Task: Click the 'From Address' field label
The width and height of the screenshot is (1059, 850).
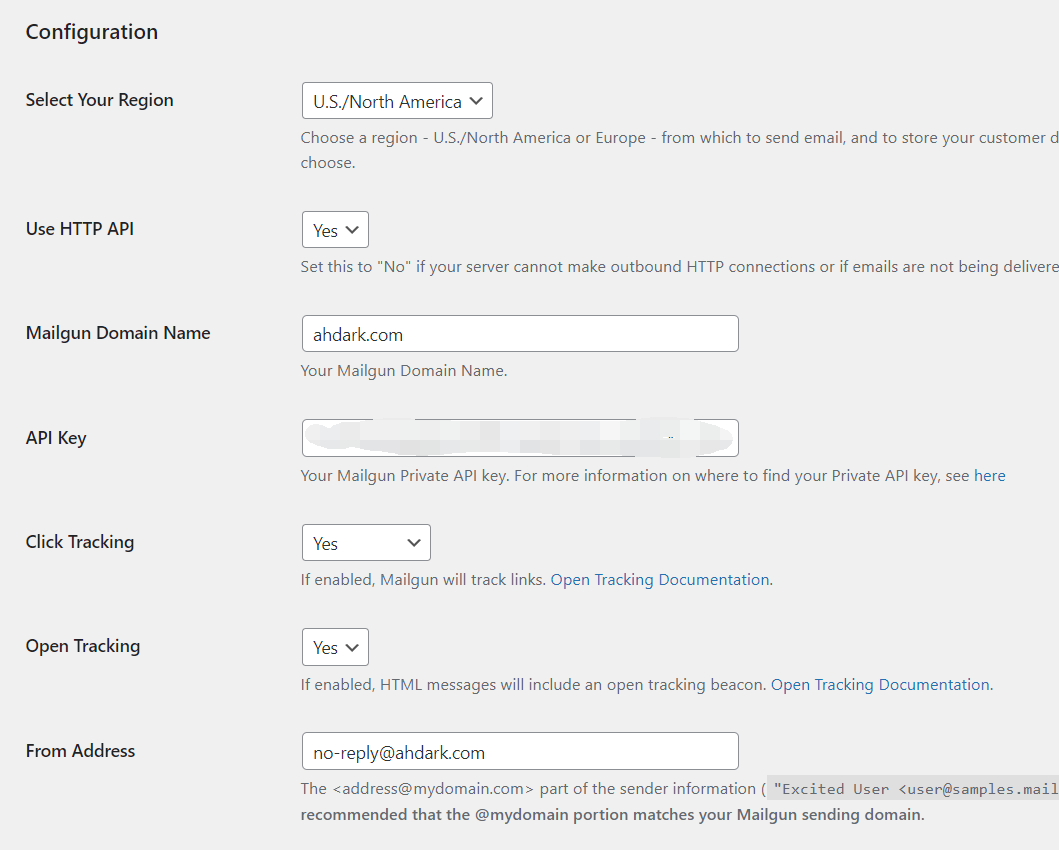Action: coord(80,751)
